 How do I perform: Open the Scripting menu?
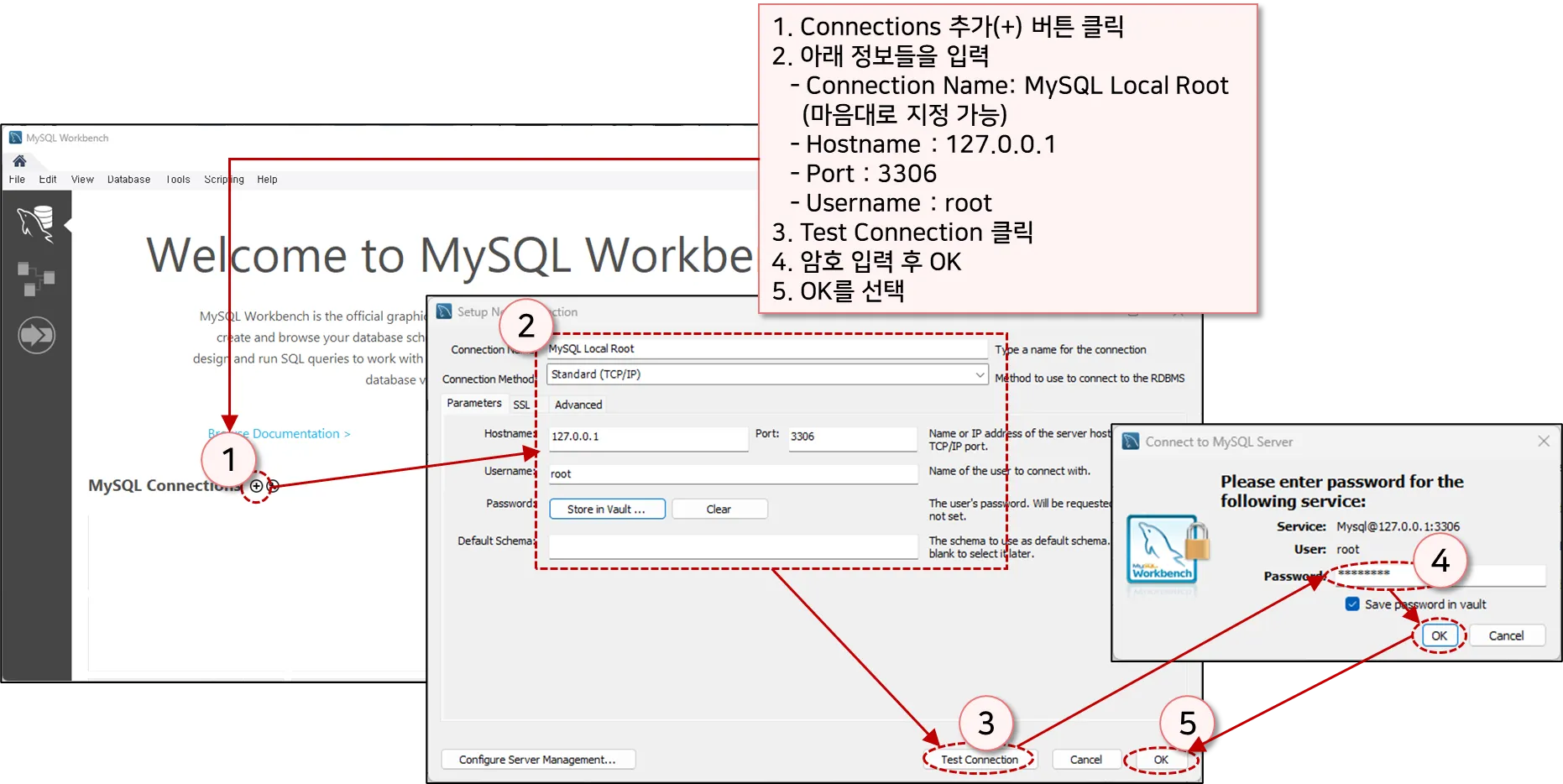224,180
